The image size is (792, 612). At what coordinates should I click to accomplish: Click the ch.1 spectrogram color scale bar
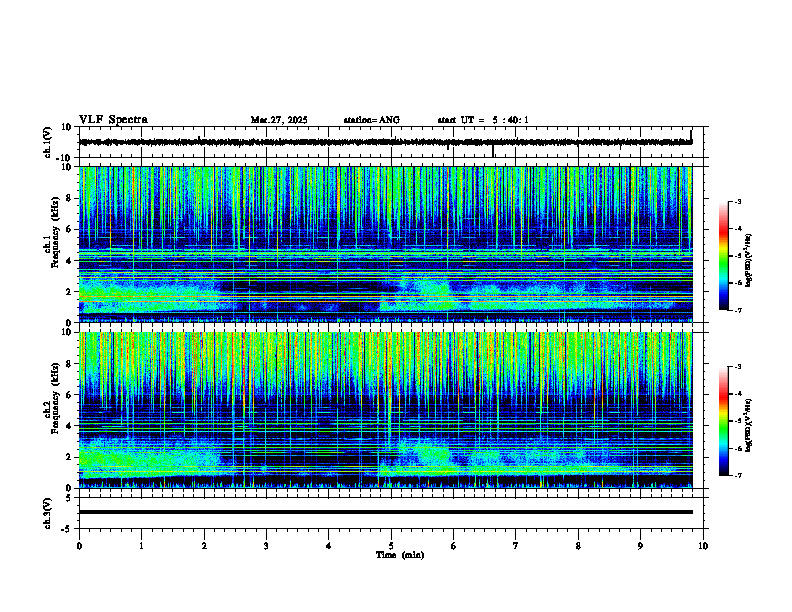[x=723, y=256]
